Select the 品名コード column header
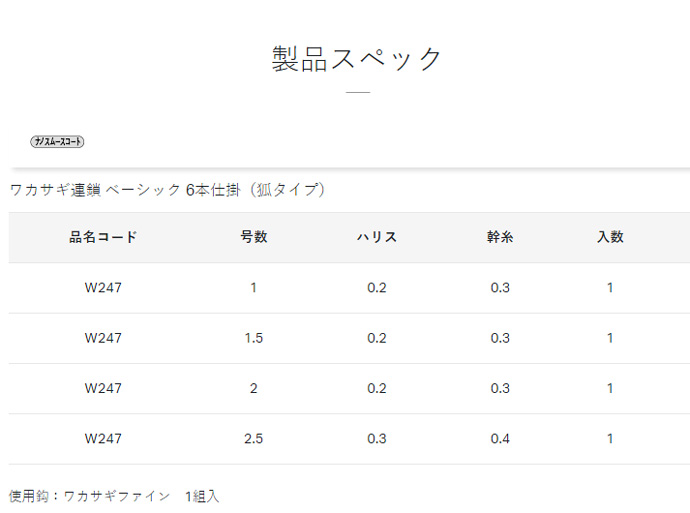Screen dimensions: 690x513 [103, 237]
